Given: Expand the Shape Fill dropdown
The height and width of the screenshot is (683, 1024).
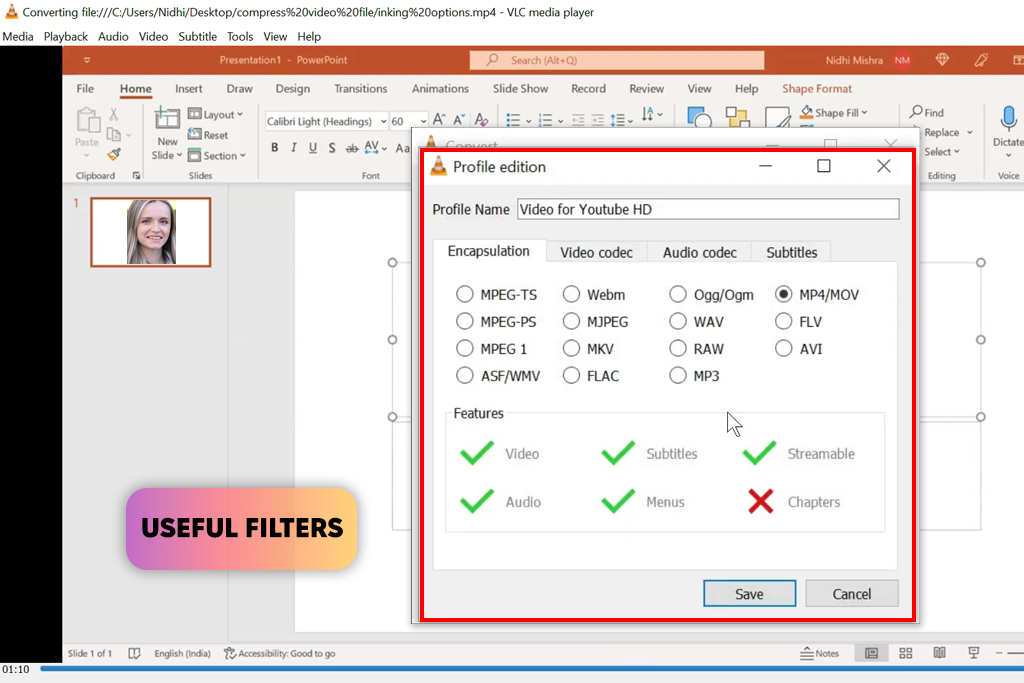Looking at the screenshot, I should tap(864, 113).
